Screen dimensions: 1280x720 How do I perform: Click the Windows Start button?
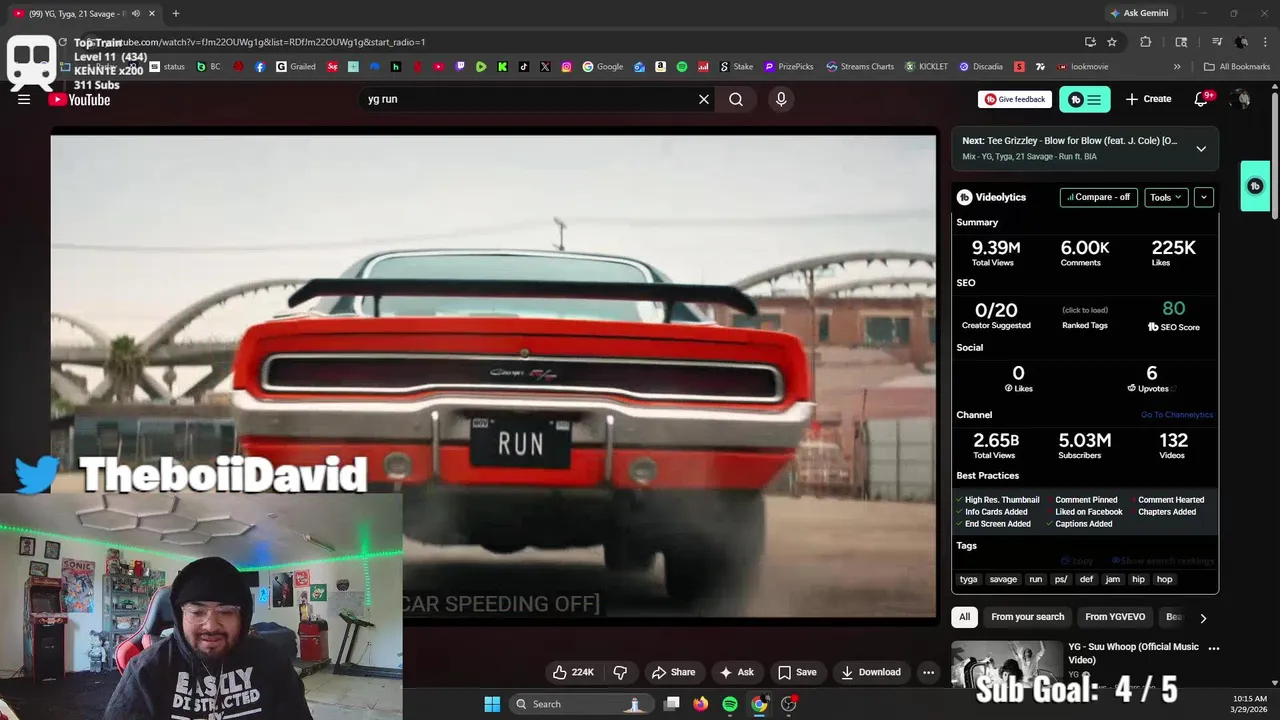(x=492, y=704)
